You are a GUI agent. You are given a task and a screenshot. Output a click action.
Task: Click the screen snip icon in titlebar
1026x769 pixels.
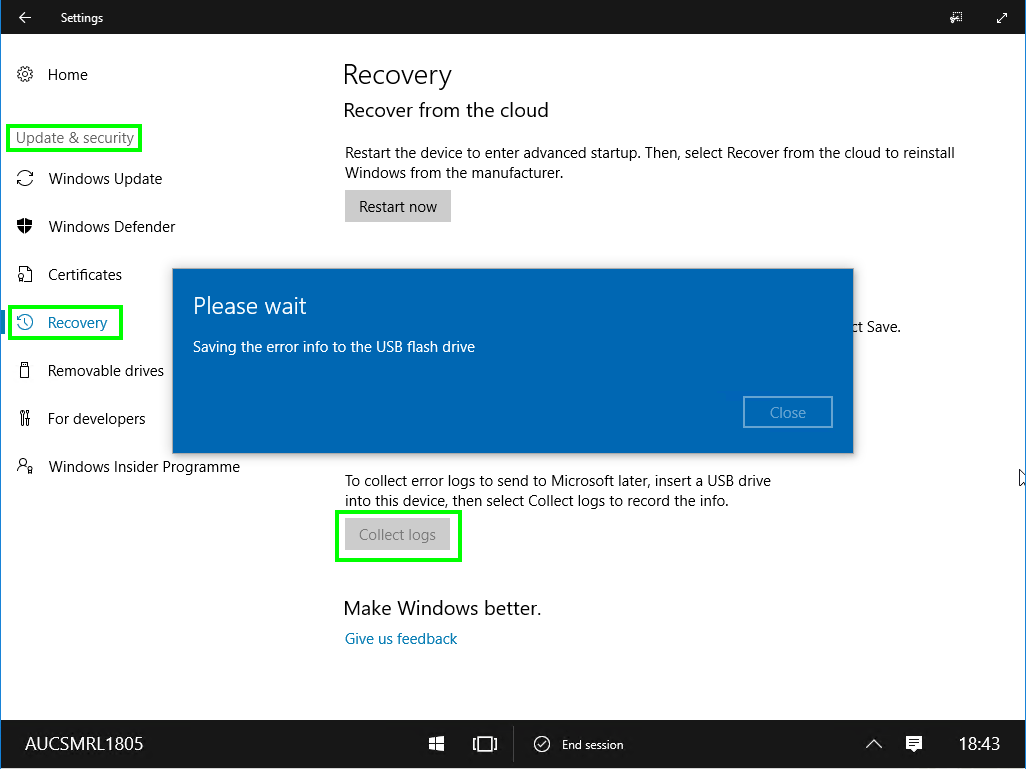tap(956, 17)
